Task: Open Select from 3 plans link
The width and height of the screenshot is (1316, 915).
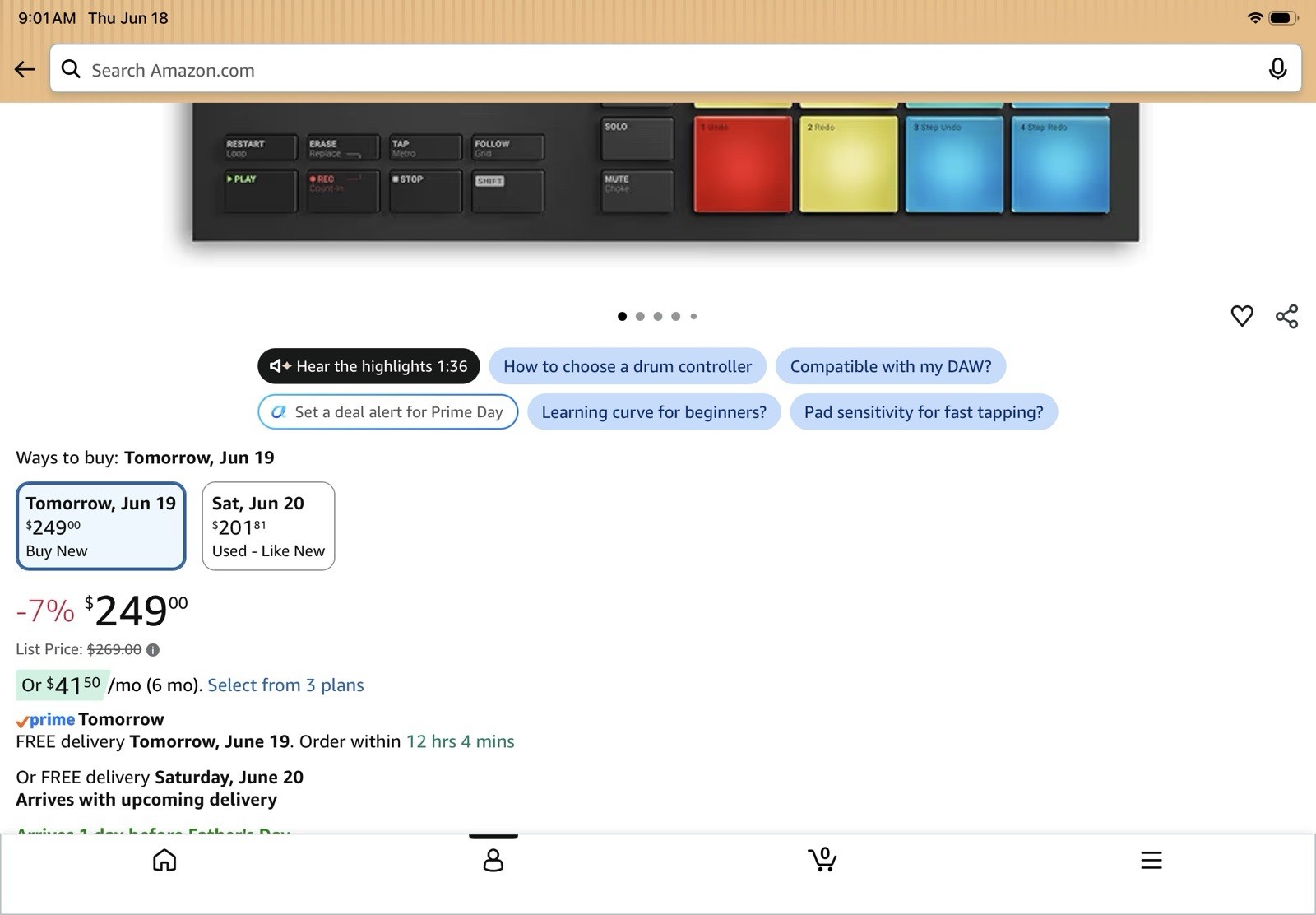Action: click(x=285, y=685)
